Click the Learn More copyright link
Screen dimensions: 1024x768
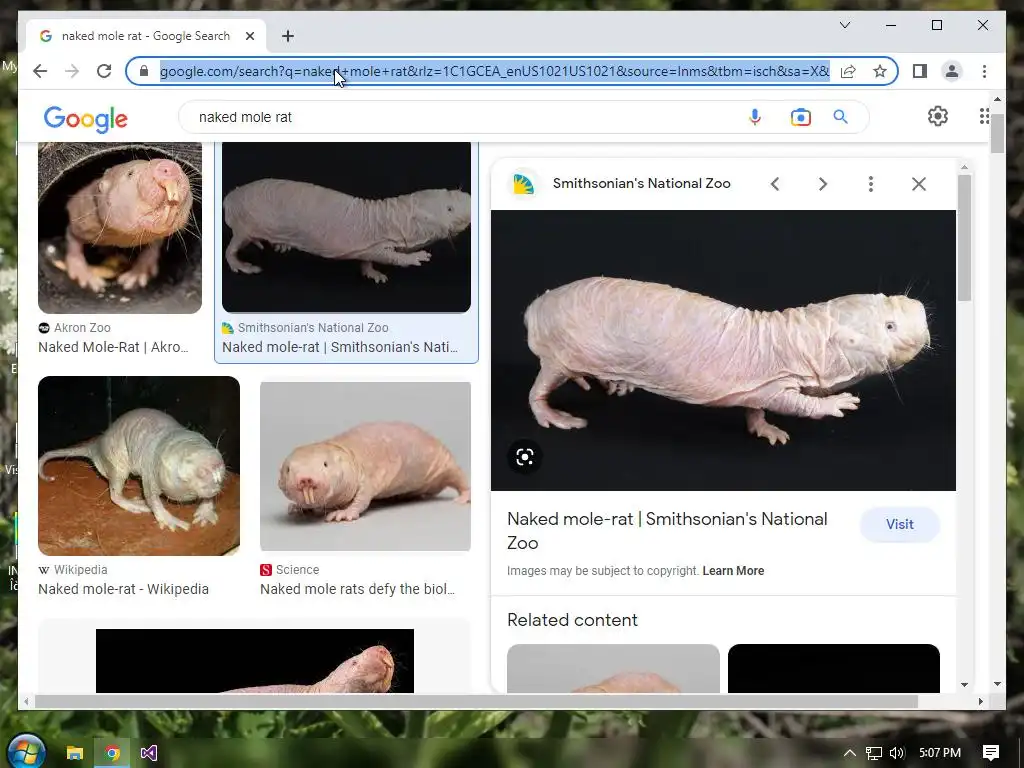(x=733, y=571)
